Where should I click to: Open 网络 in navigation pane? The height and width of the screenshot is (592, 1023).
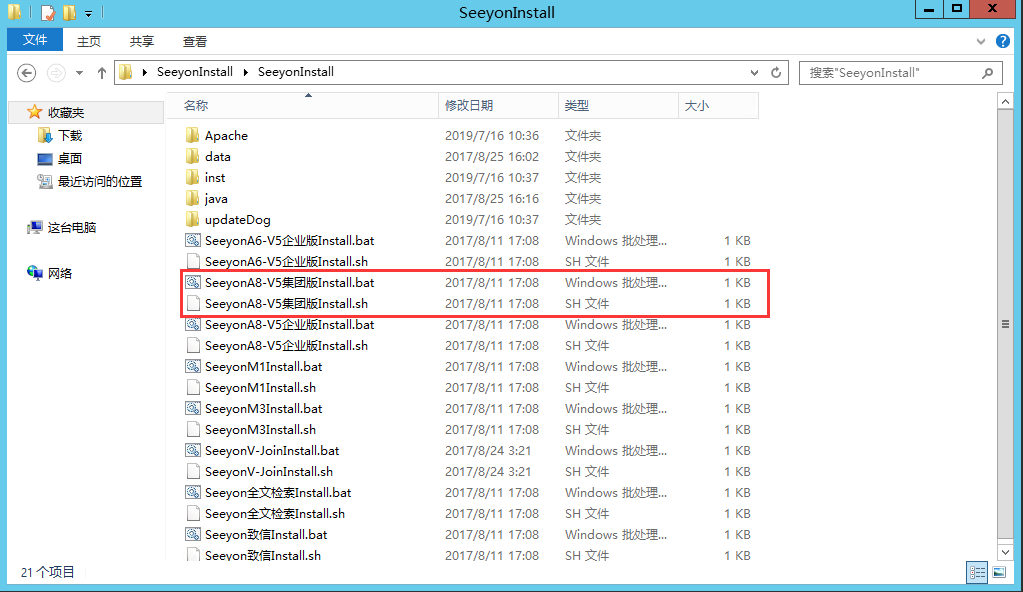[x=59, y=273]
